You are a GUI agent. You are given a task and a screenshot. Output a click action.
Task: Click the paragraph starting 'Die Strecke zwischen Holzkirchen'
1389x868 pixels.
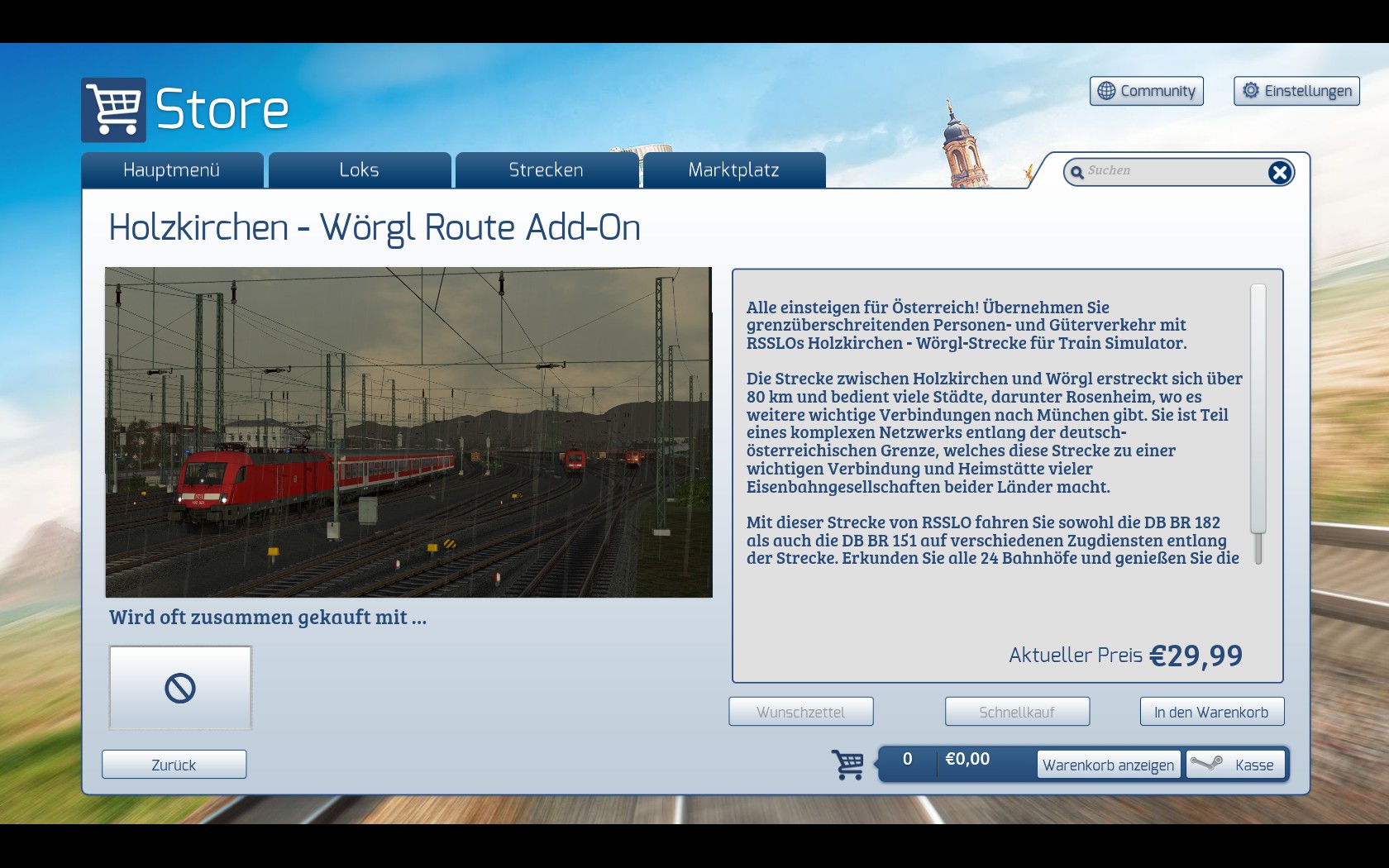tap(995, 432)
